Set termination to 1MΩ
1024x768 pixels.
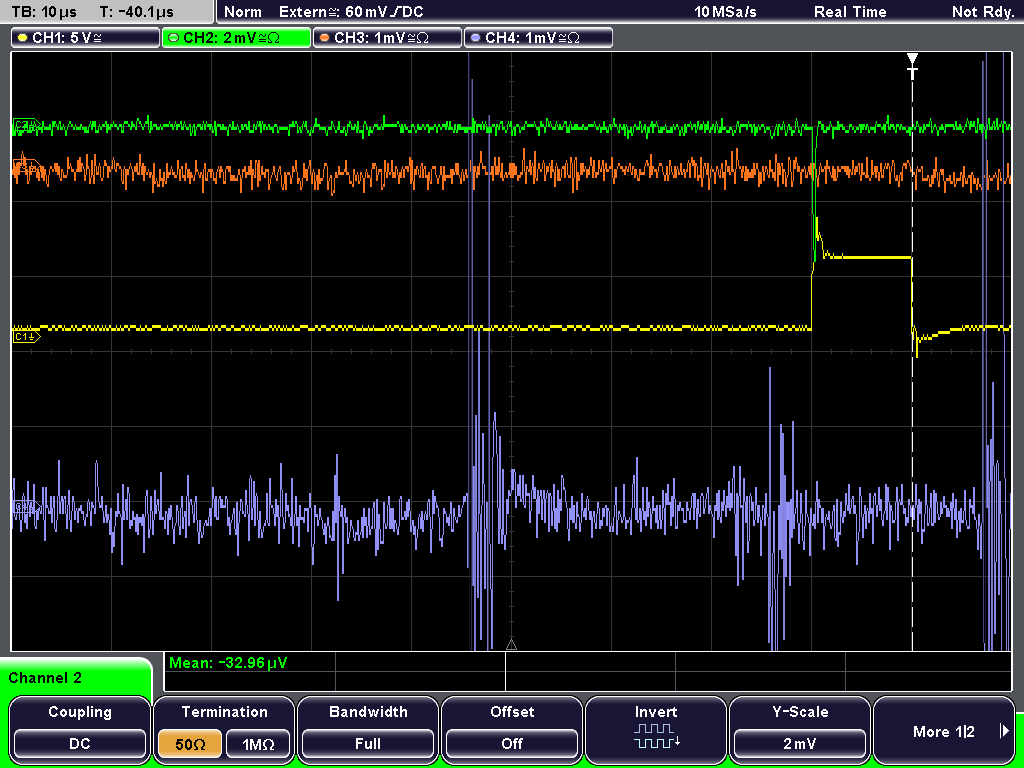[x=258, y=744]
